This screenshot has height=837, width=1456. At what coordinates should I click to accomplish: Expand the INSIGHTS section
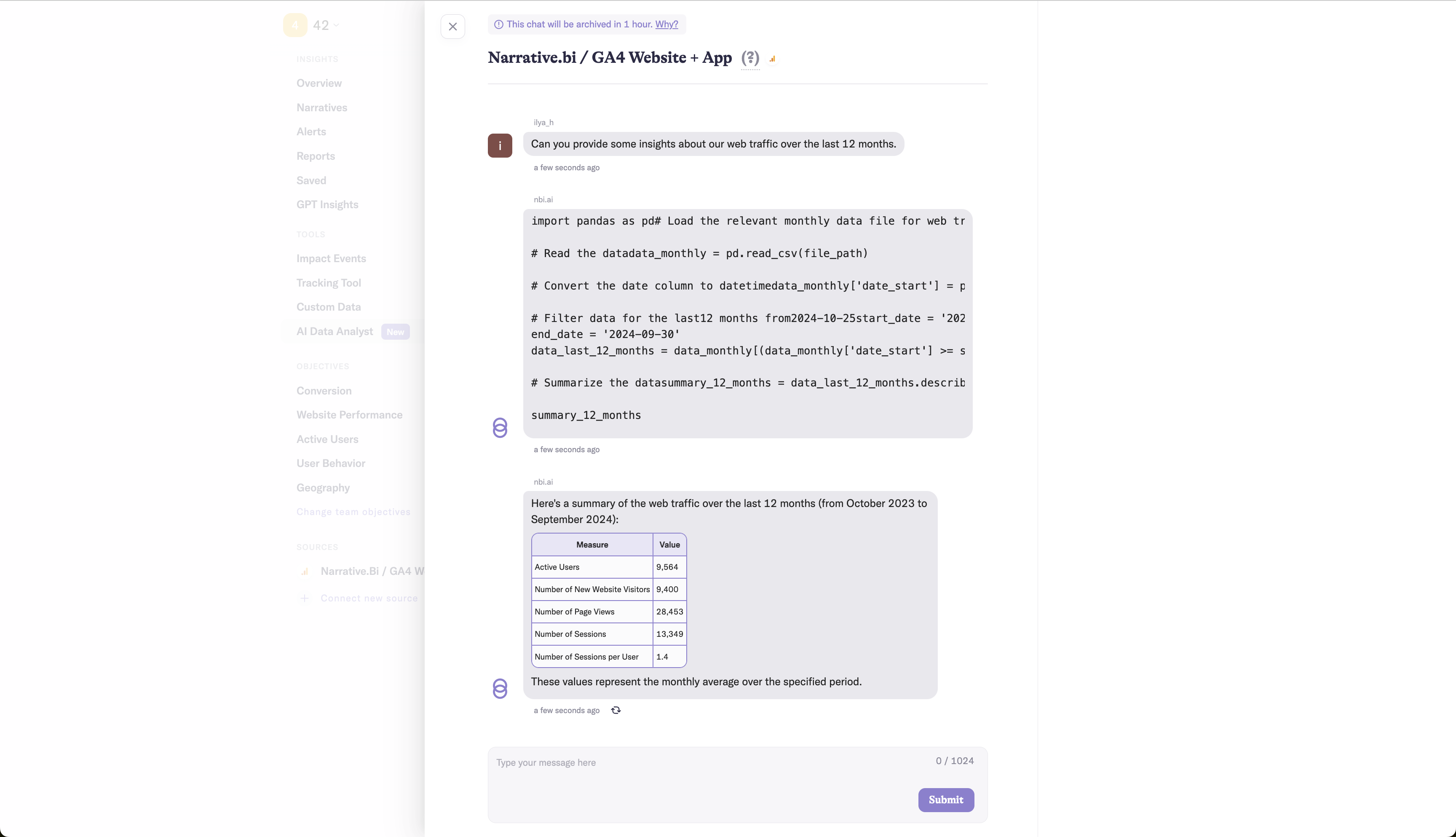[317, 58]
